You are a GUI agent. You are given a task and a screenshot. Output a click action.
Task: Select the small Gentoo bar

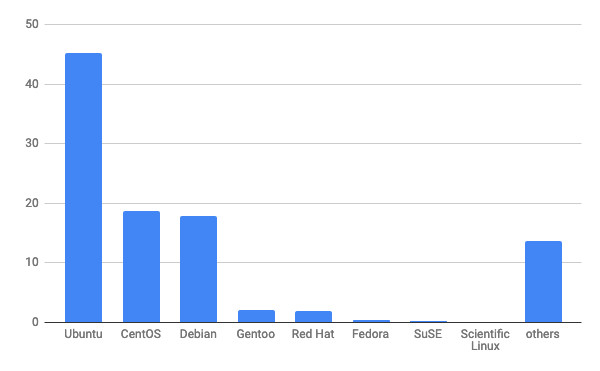pyautogui.click(x=256, y=316)
